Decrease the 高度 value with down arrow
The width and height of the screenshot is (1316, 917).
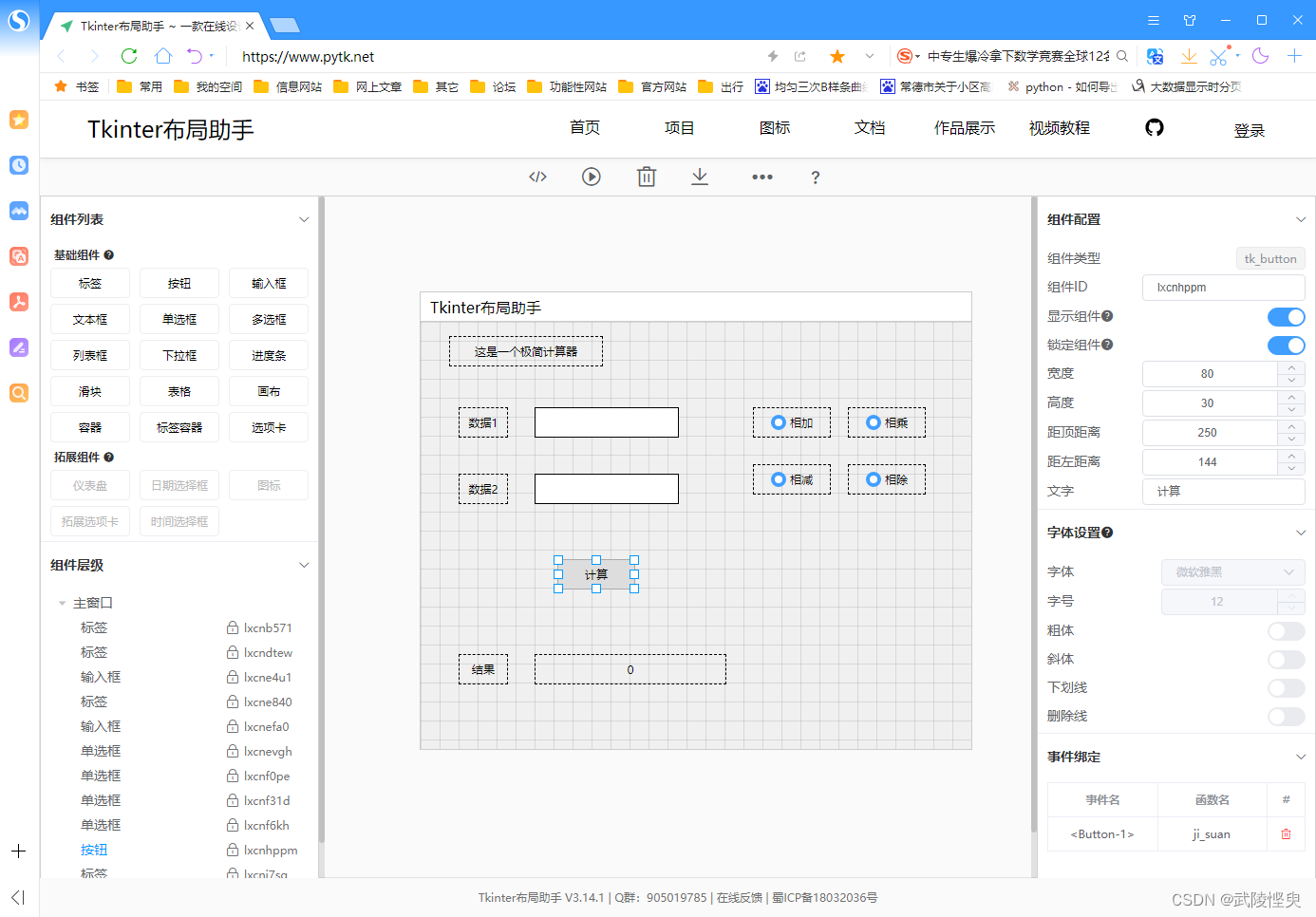tap(1291, 409)
